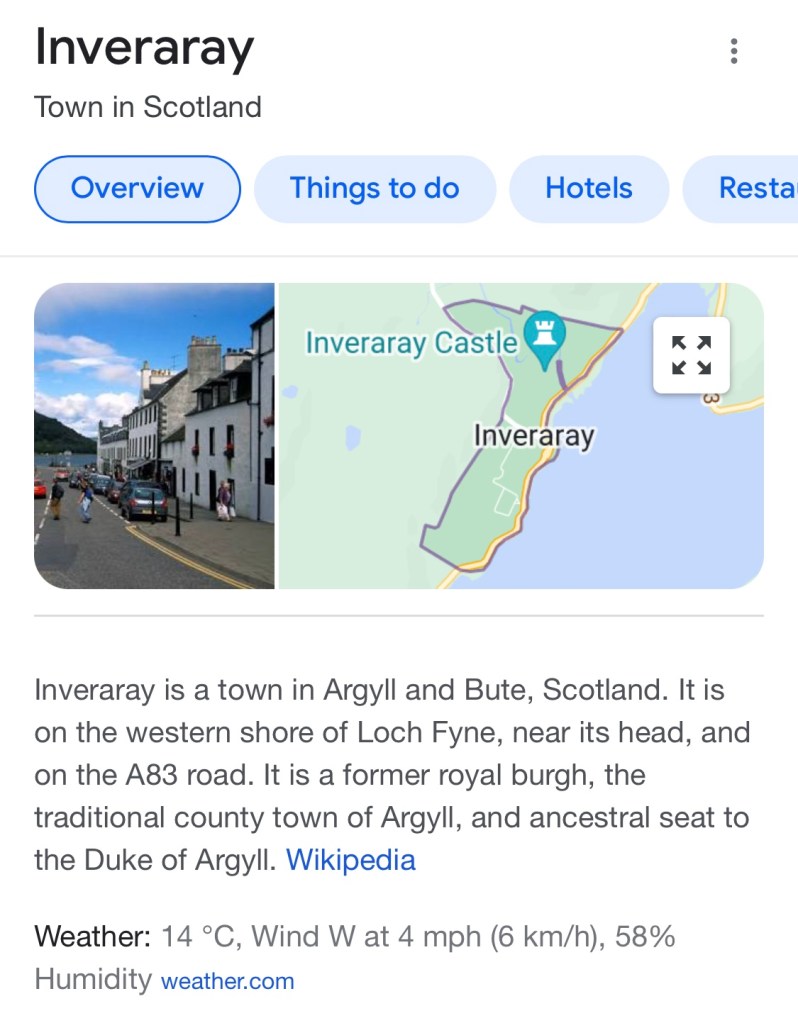This screenshot has height=1023, width=798.
Task: Click the Weather label text
Action: pos(92,937)
